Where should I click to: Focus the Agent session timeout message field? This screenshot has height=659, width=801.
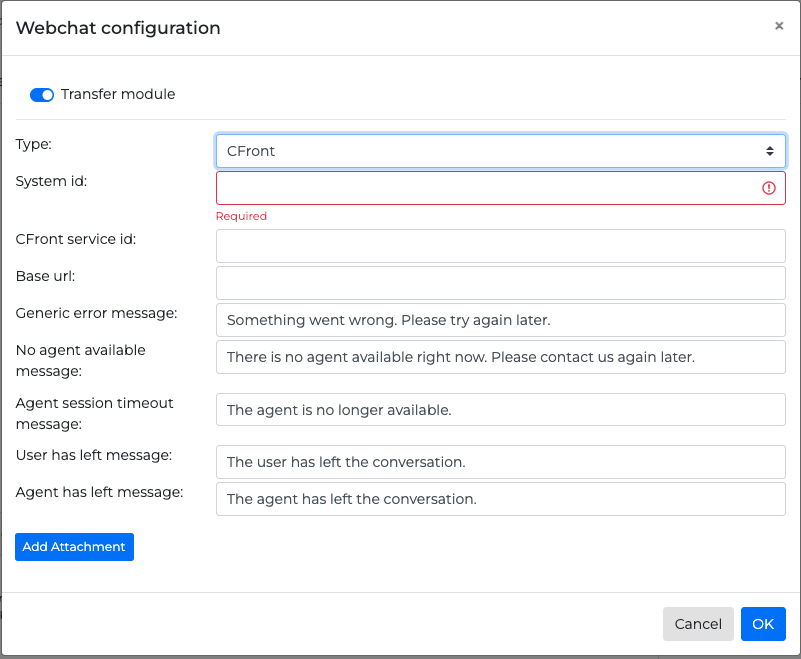[500, 410]
